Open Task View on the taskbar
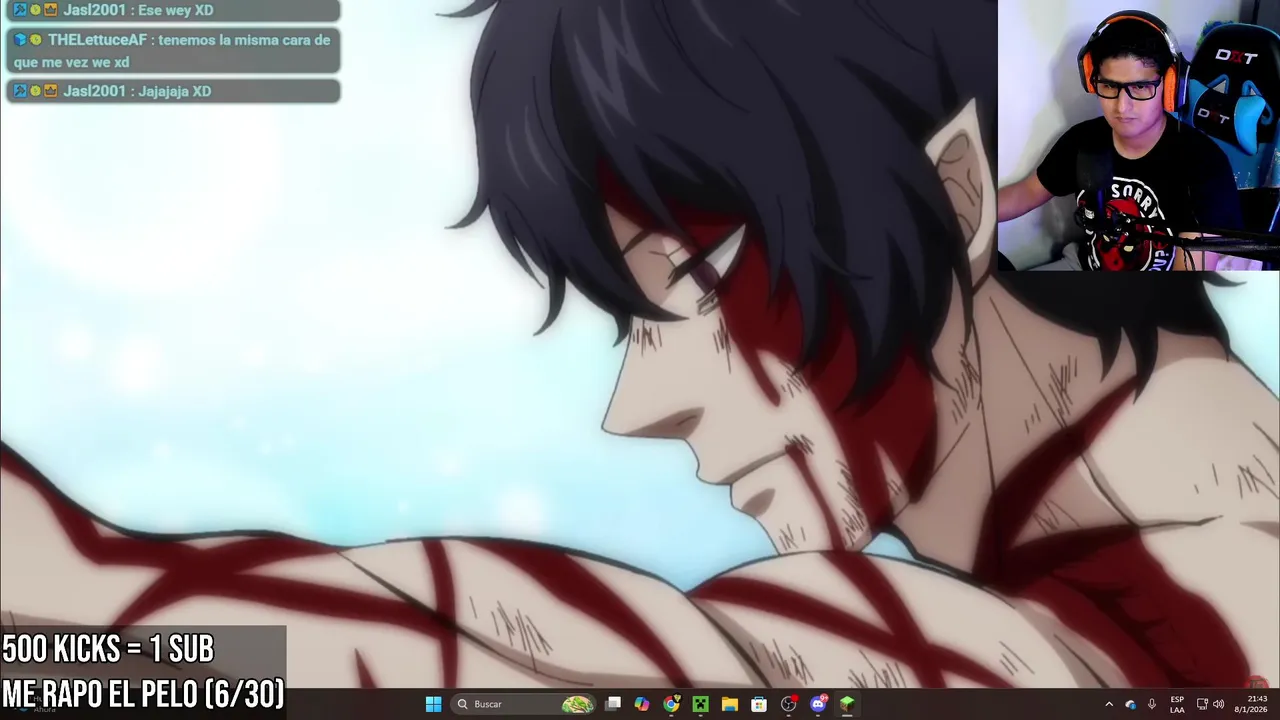The height and width of the screenshot is (720, 1280). tap(613, 704)
